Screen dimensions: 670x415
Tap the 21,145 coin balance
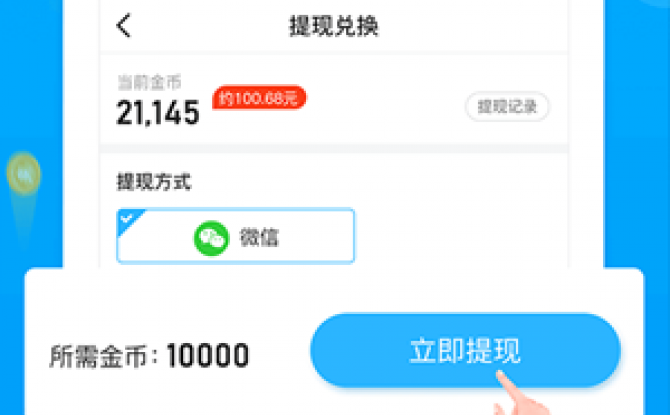(158, 112)
